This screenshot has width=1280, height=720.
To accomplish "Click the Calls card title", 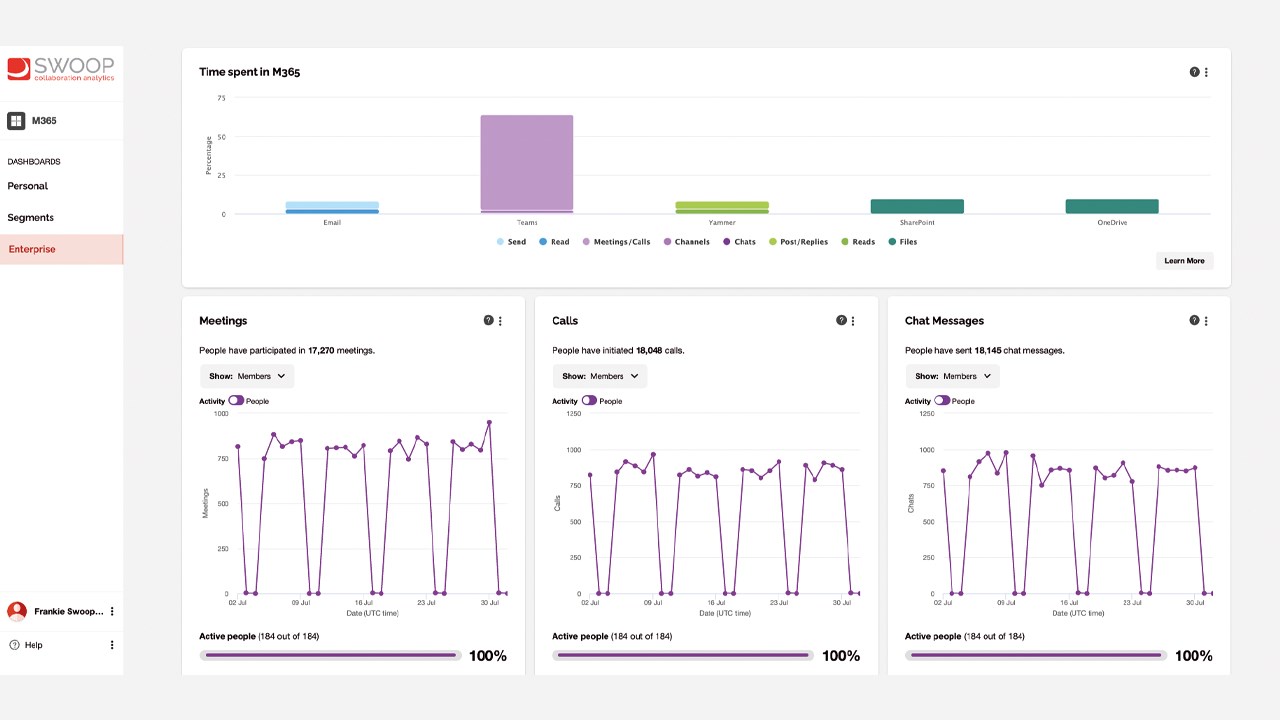I will [565, 321].
